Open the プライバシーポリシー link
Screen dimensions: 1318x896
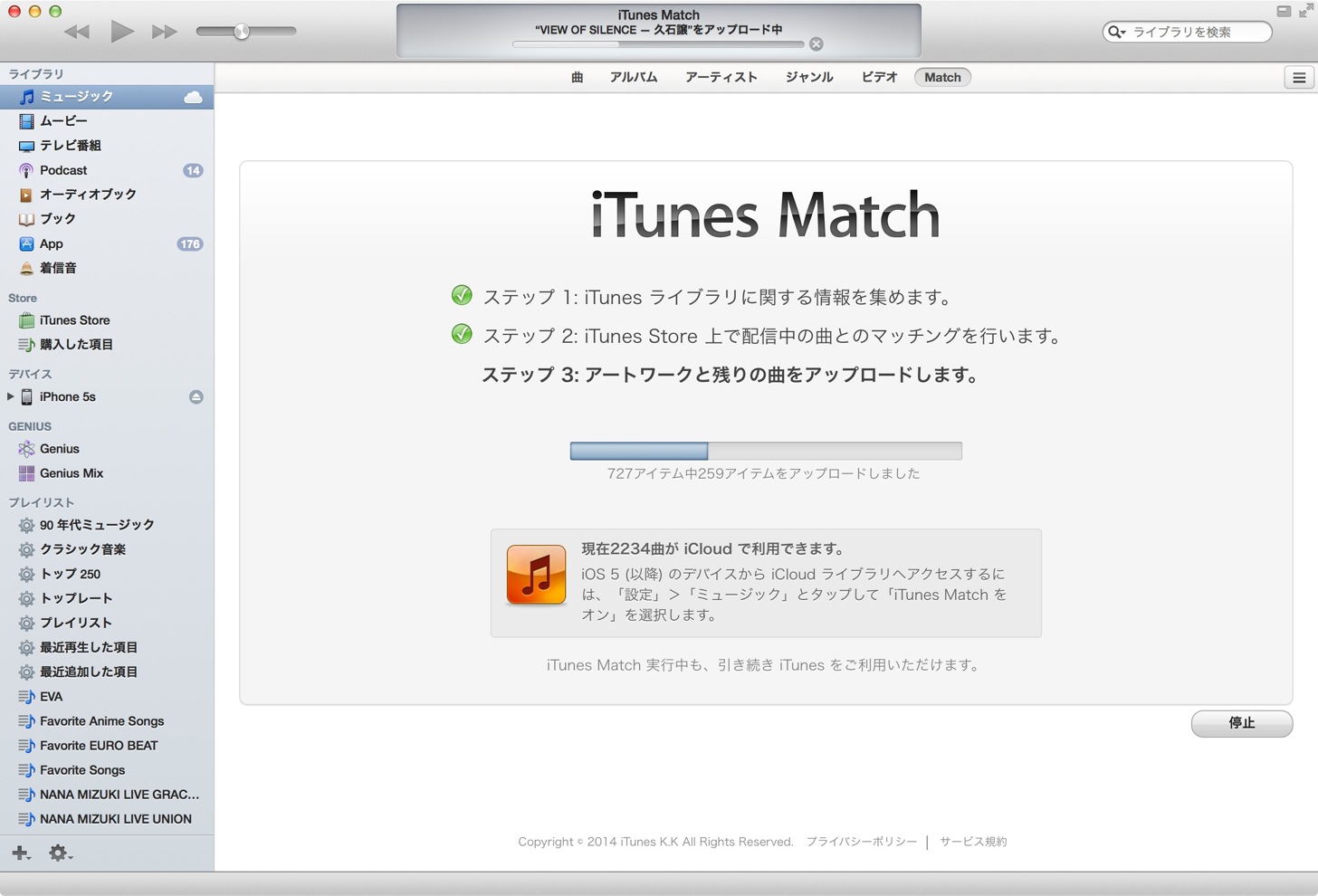(x=862, y=842)
